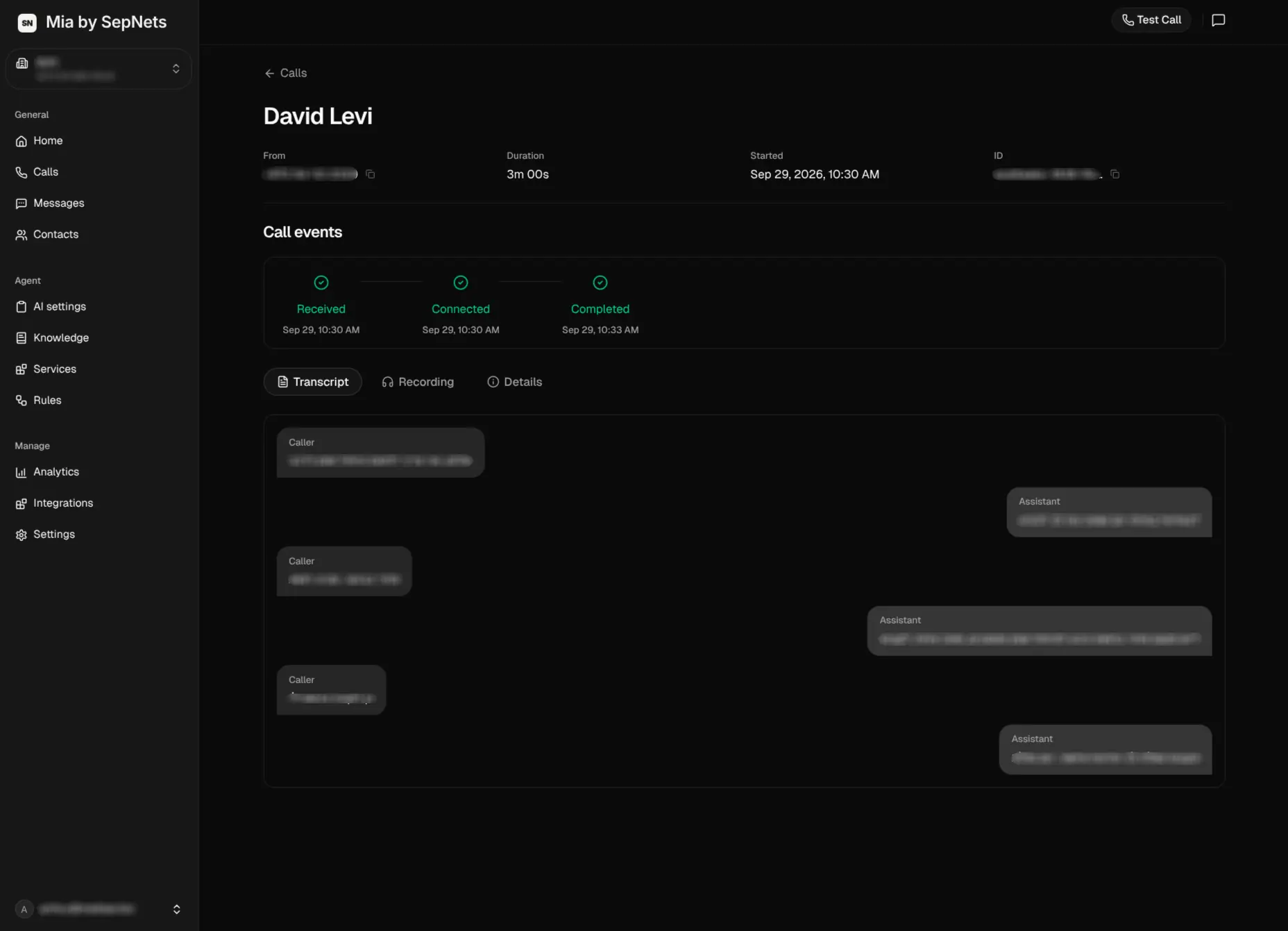Click the Analytics chart icon
The image size is (1288, 931).
tap(22, 472)
